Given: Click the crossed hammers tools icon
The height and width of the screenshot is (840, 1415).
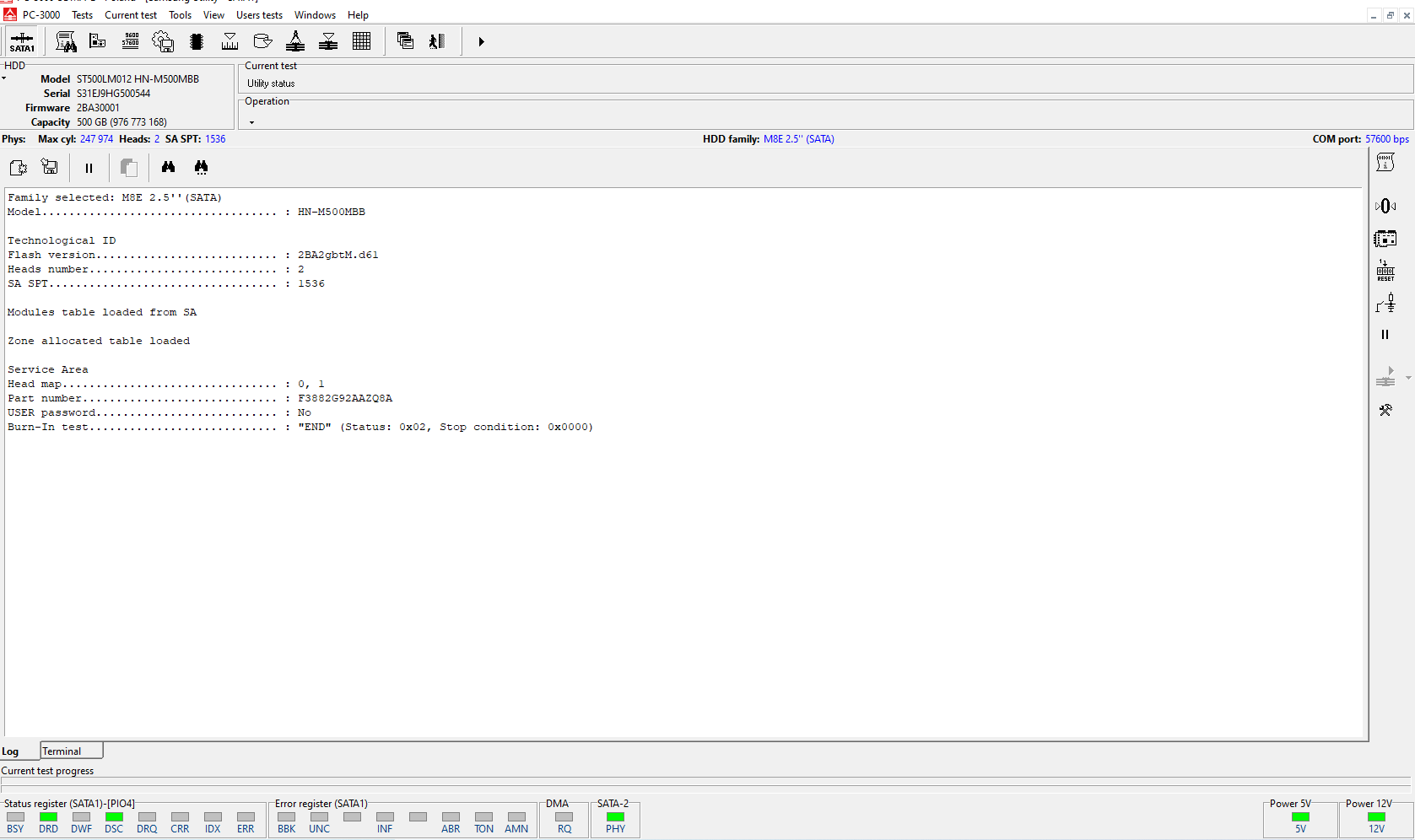Looking at the screenshot, I should click(1385, 411).
